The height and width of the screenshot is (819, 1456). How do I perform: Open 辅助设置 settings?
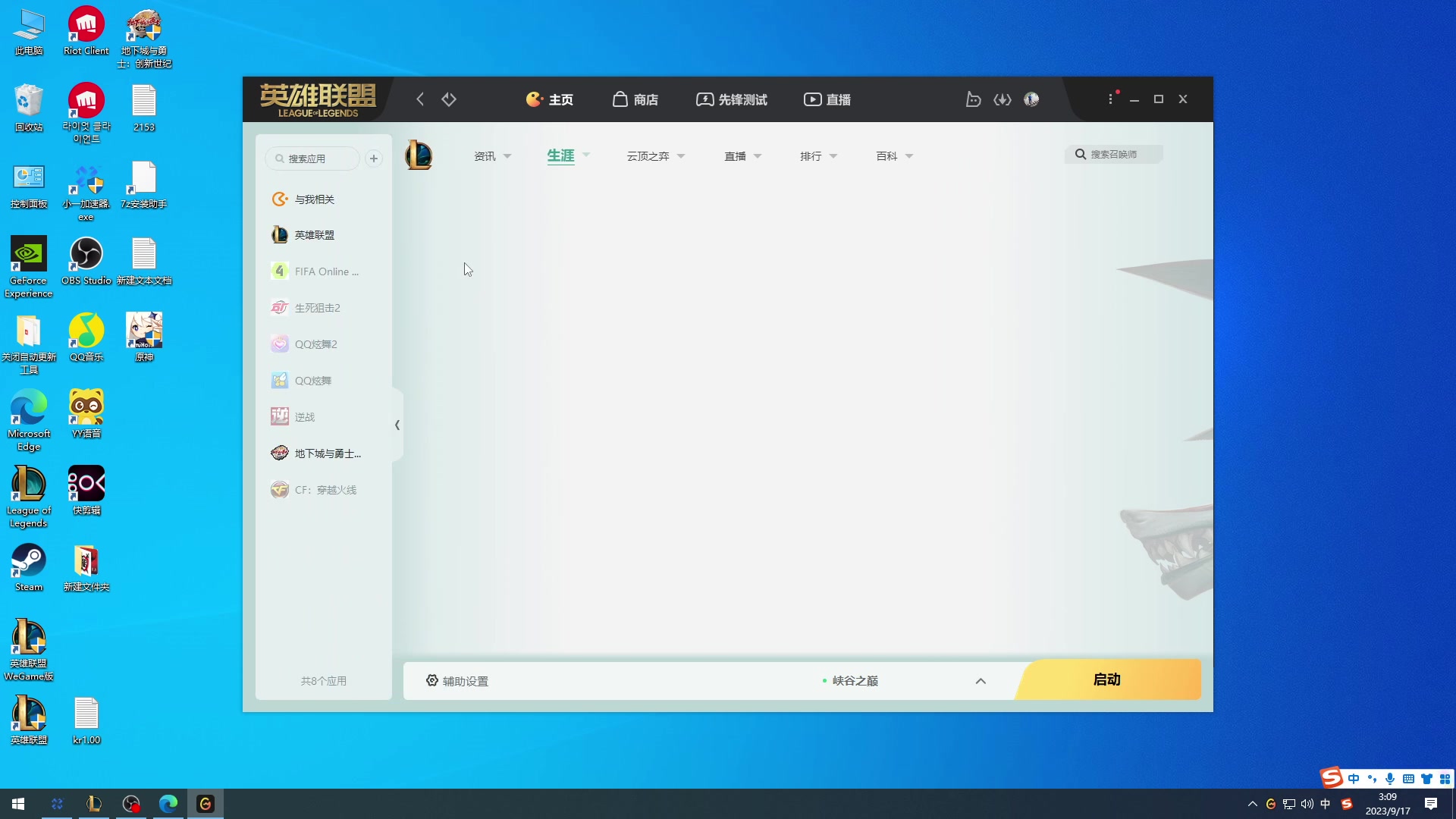click(x=457, y=681)
